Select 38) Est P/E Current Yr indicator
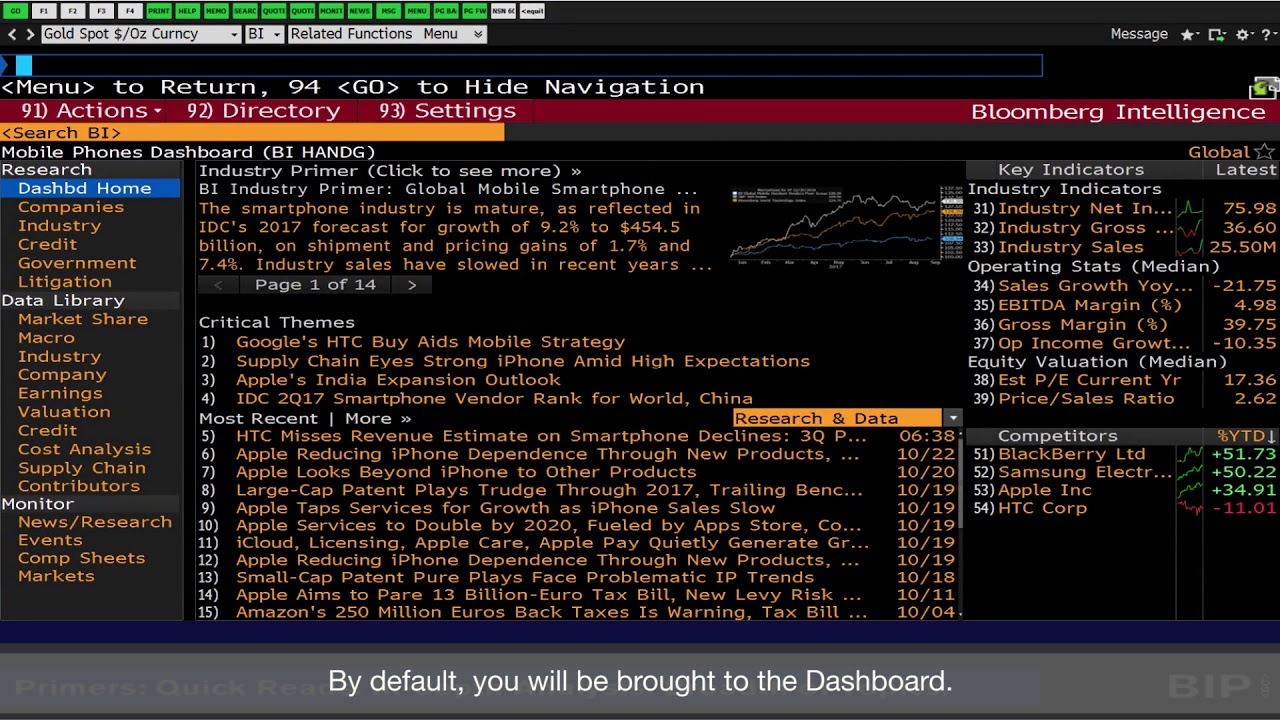The image size is (1280, 720). pyautogui.click(x=1124, y=380)
